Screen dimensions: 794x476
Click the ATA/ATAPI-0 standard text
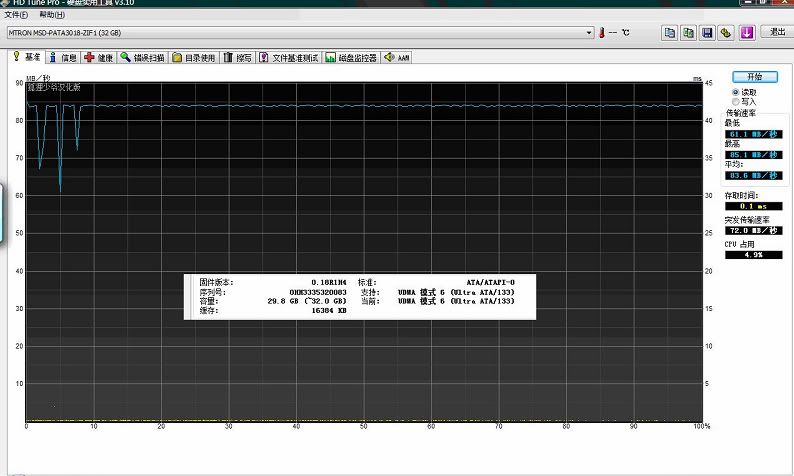[491, 282]
